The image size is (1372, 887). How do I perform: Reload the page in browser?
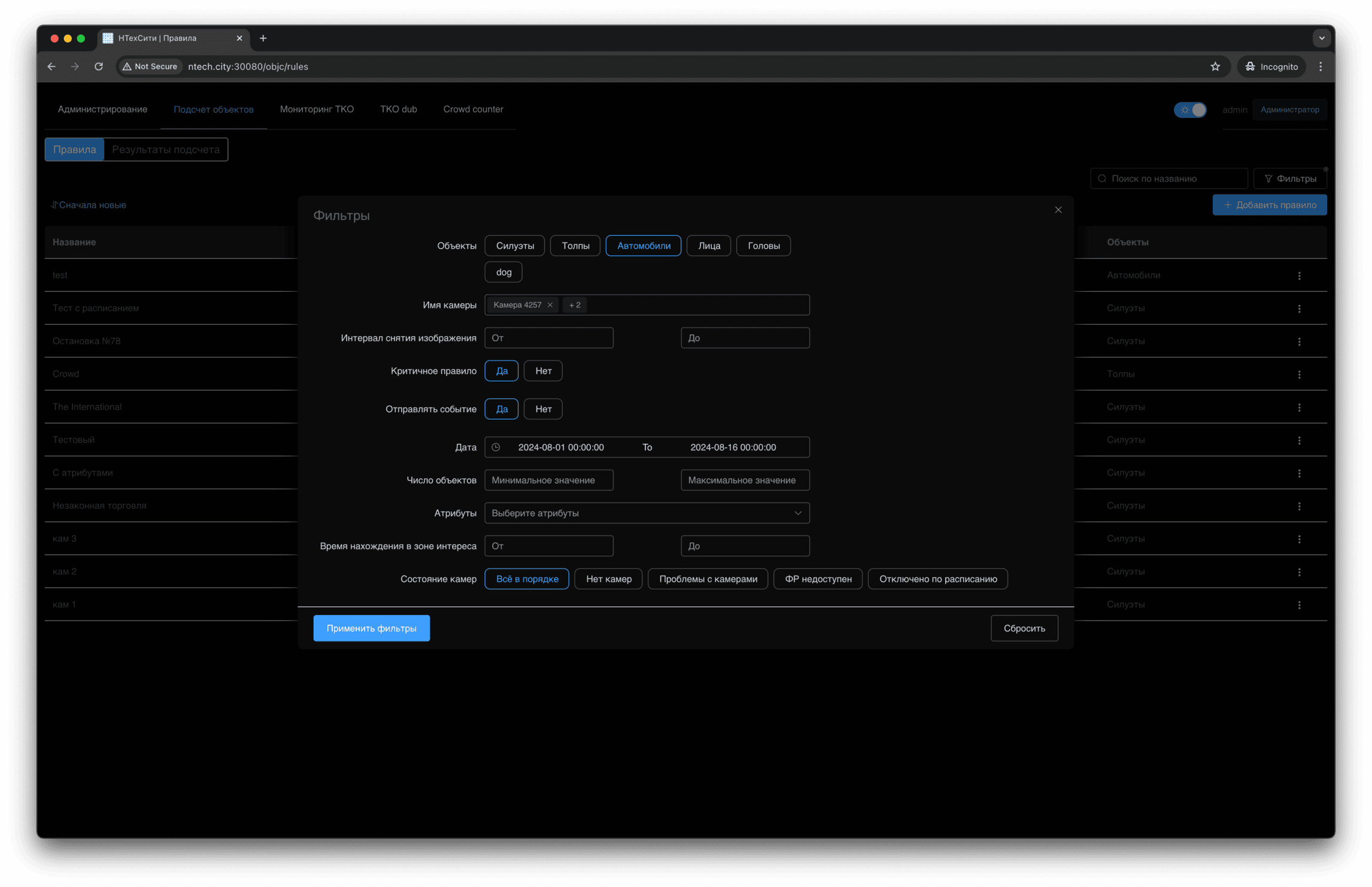(x=99, y=66)
